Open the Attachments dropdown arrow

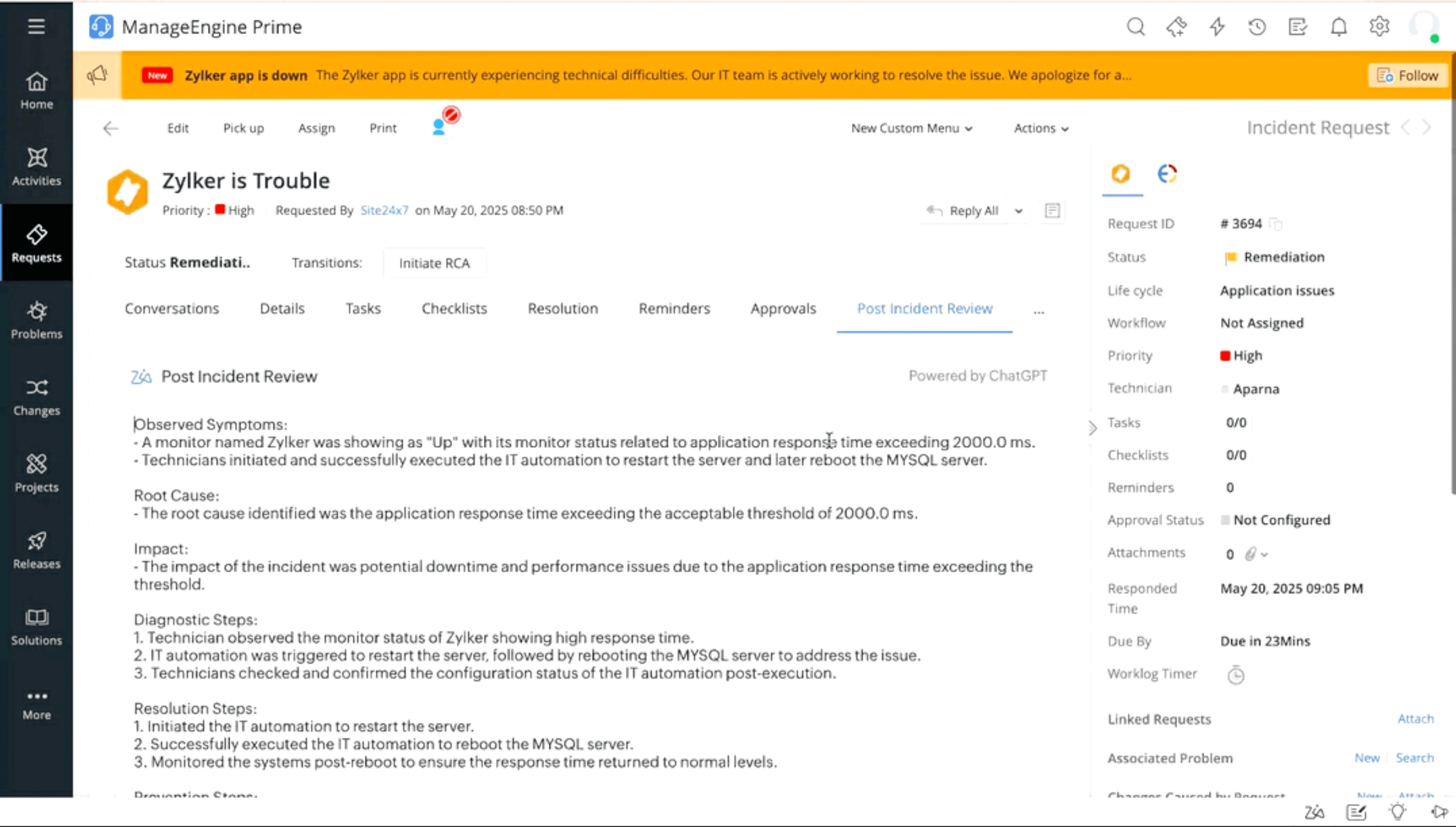tap(1264, 554)
